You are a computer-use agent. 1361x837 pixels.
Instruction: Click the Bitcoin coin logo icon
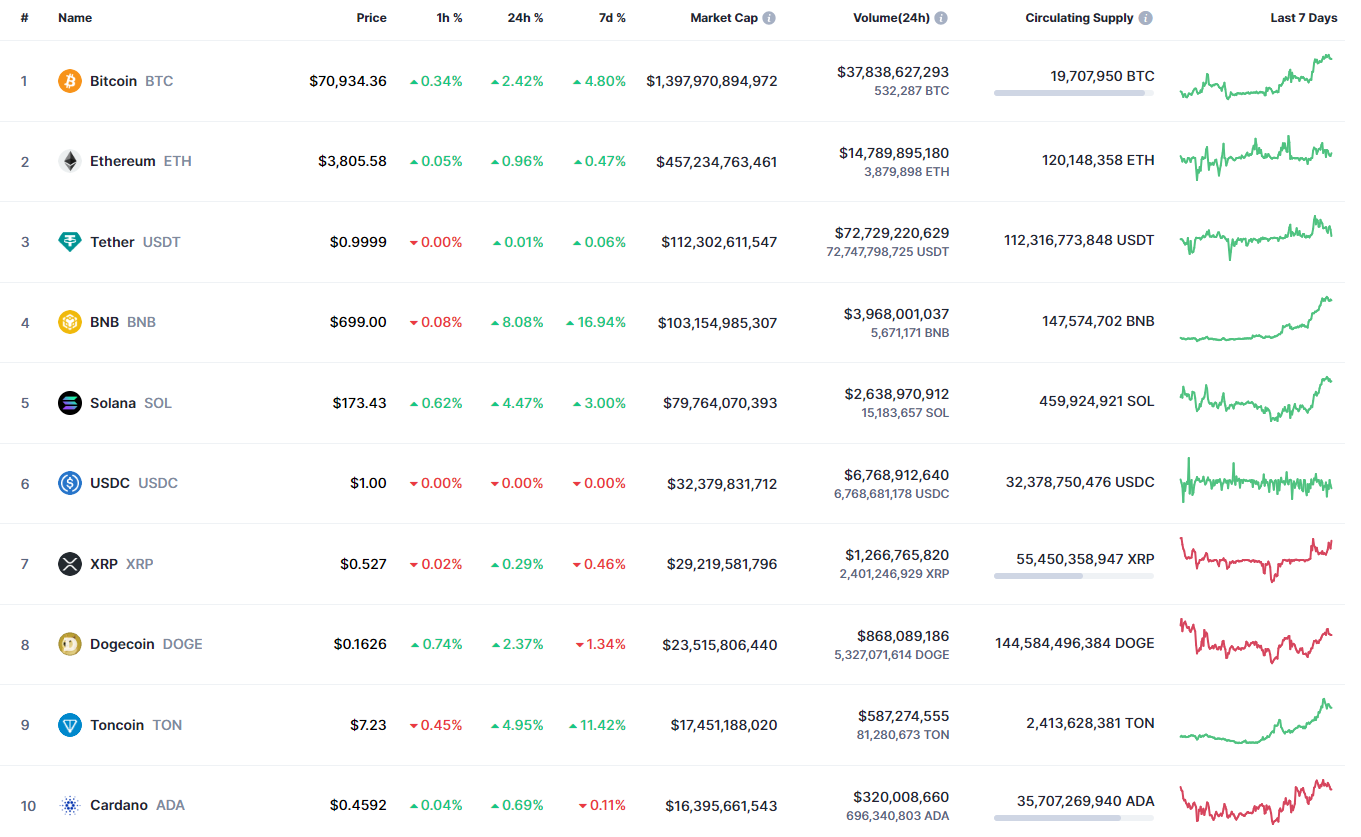click(69, 81)
